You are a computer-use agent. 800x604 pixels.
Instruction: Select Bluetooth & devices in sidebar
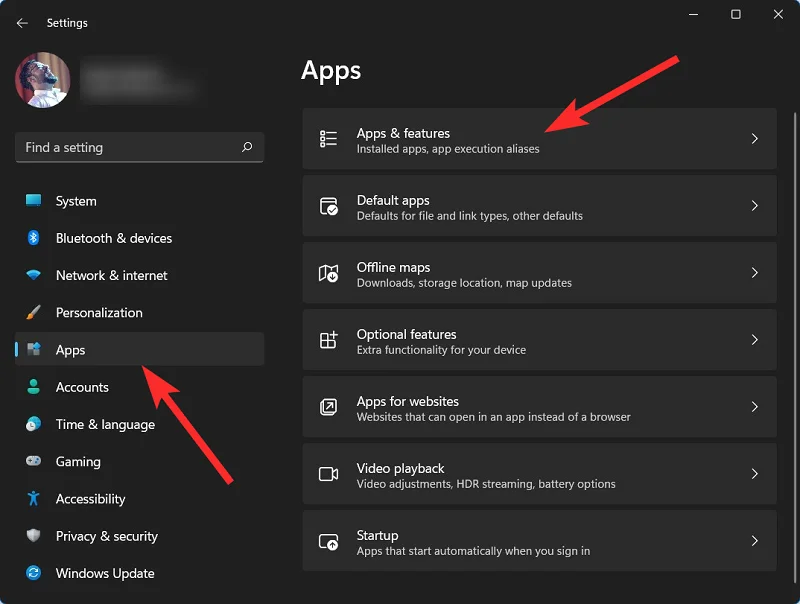coord(113,238)
